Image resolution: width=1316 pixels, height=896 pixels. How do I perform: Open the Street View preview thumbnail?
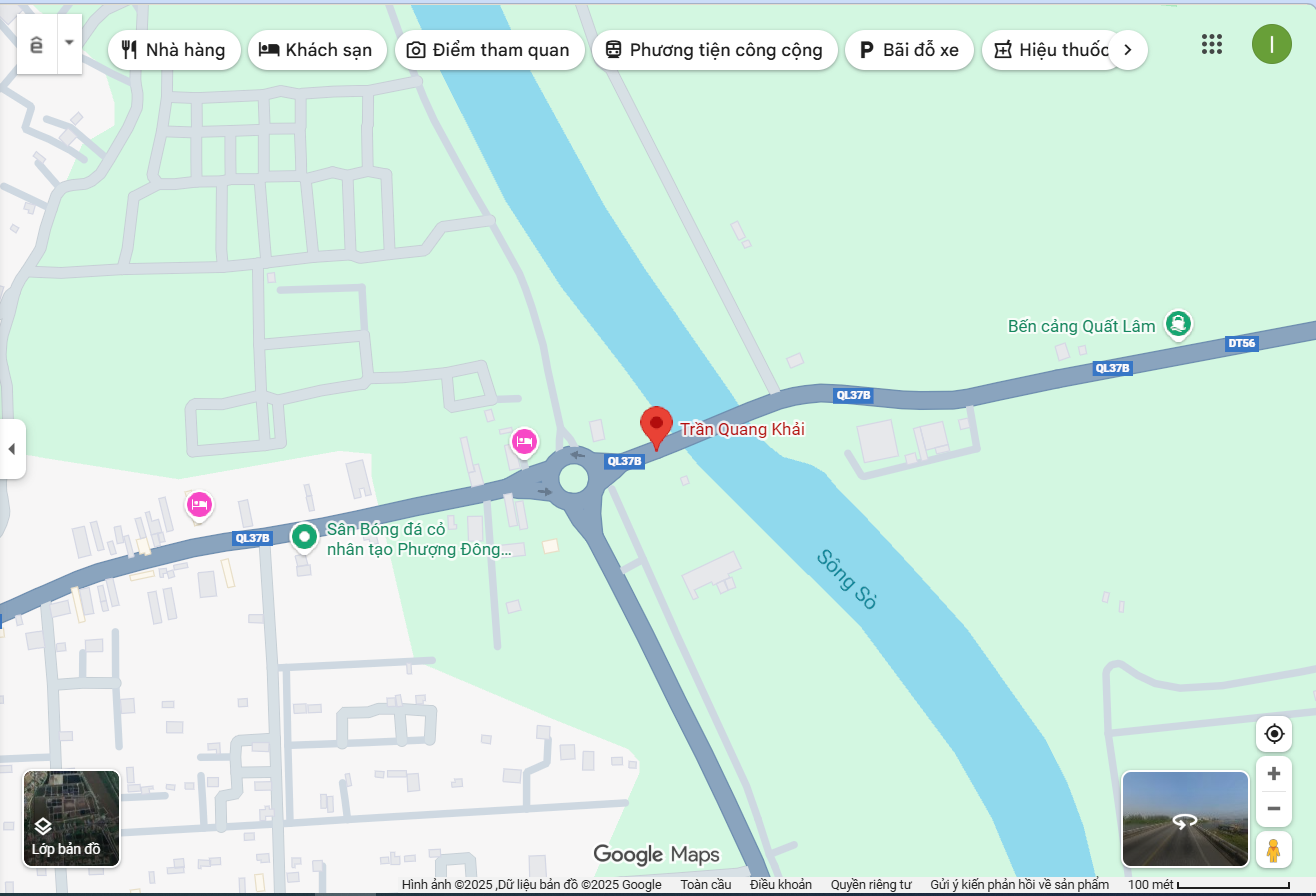(x=1185, y=819)
